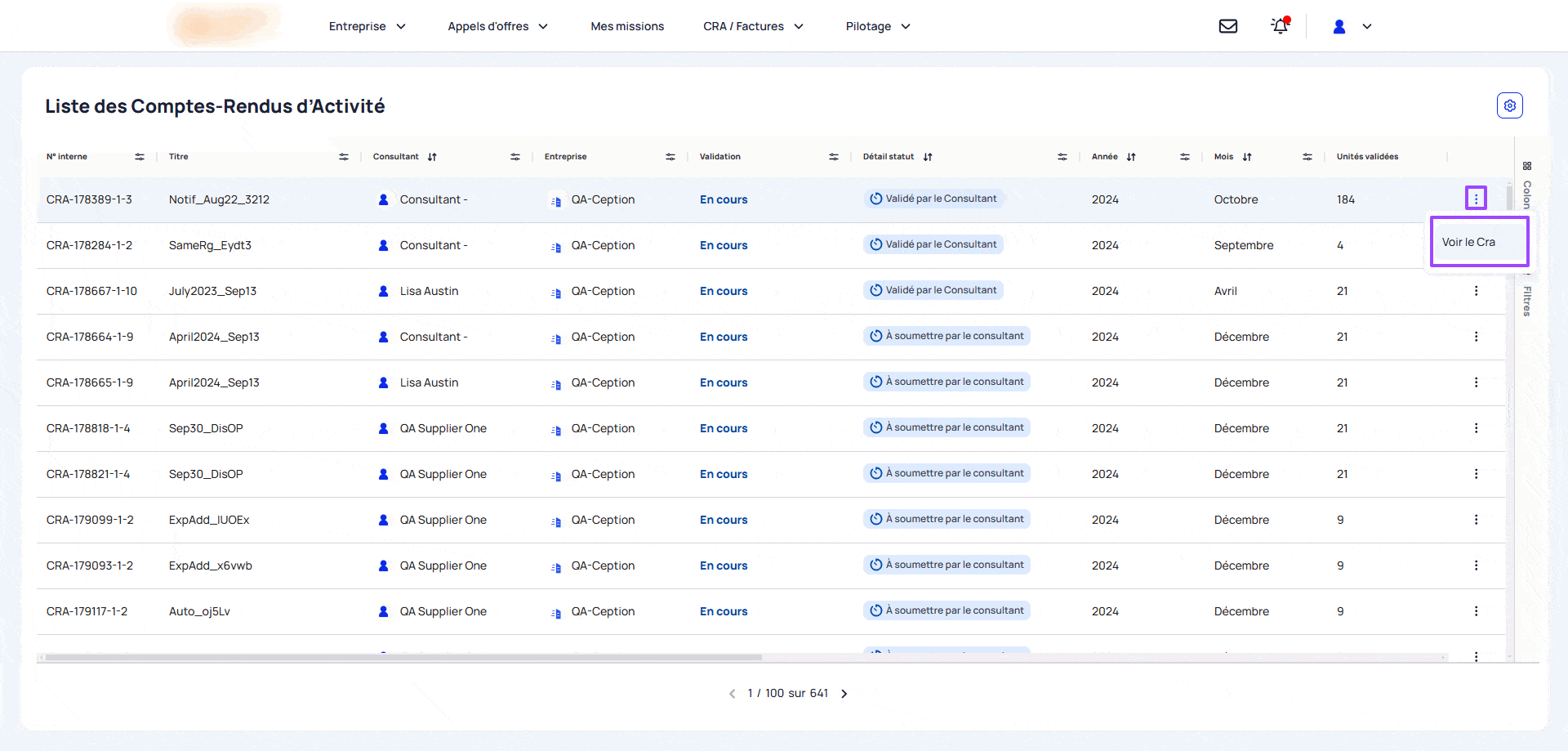Viewport: 1568px width, 751px height.
Task: Sort by Année column arrows
Action: tap(1131, 157)
